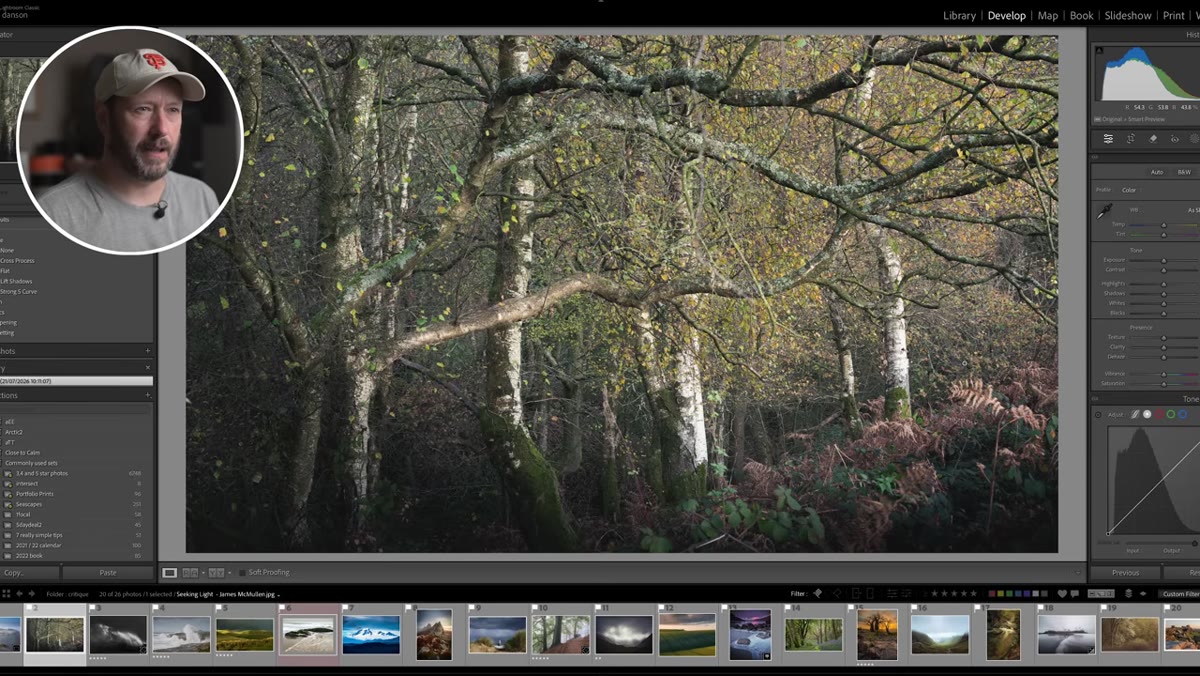Screen dimensions: 1200x676
Task: Open the Book module
Action: (x=1081, y=15)
